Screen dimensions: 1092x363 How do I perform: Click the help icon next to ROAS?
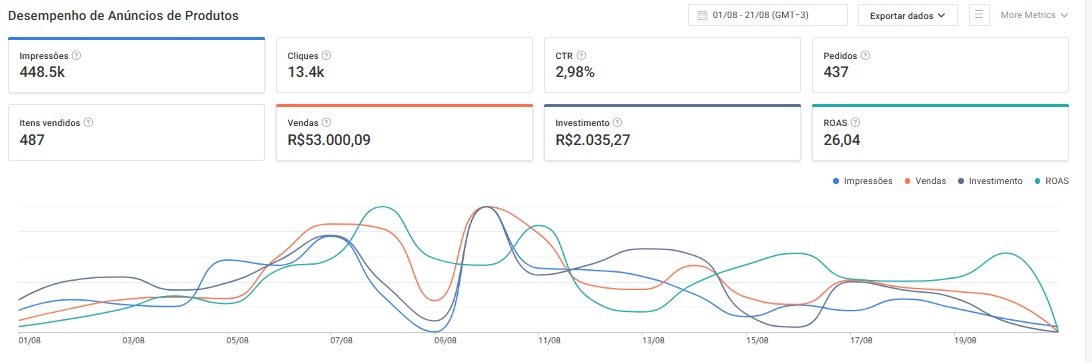click(856, 123)
